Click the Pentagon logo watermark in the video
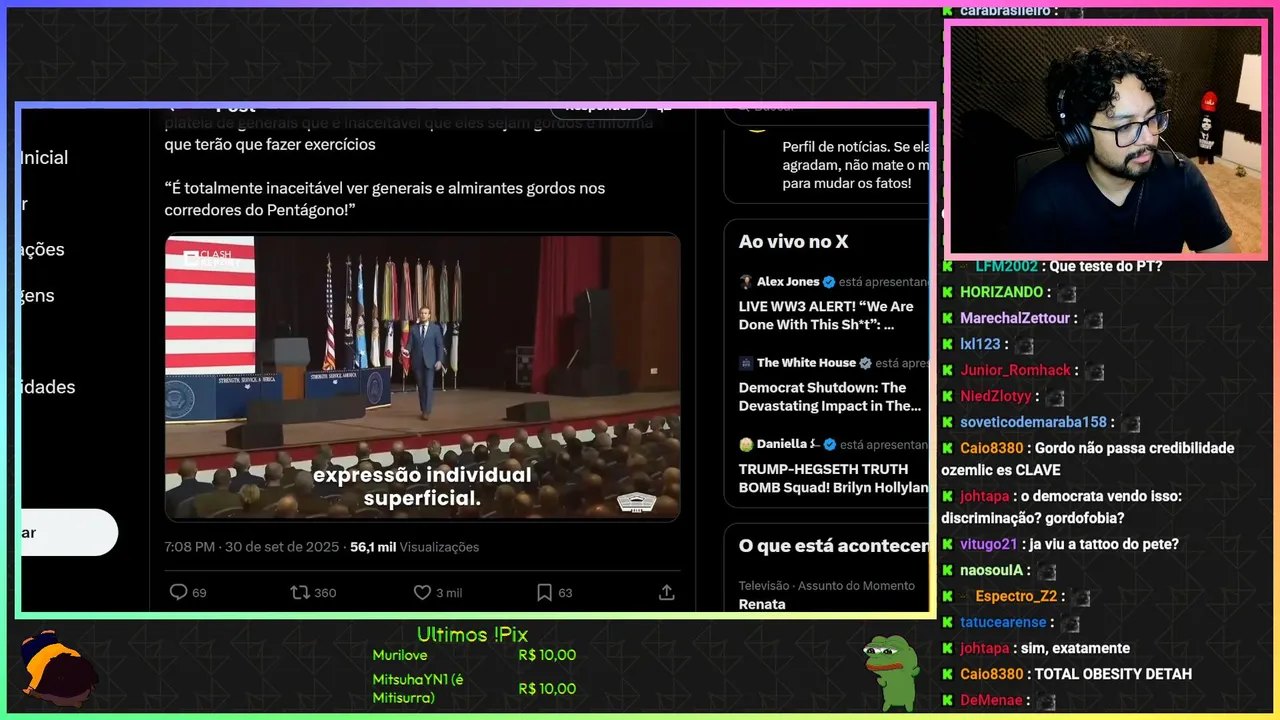Screen dimensions: 1280x720 635,501
